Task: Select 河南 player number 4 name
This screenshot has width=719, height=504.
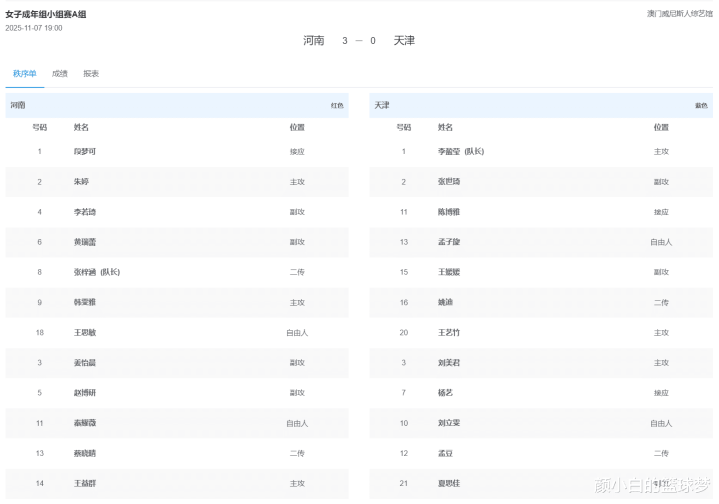Action: tap(85, 212)
